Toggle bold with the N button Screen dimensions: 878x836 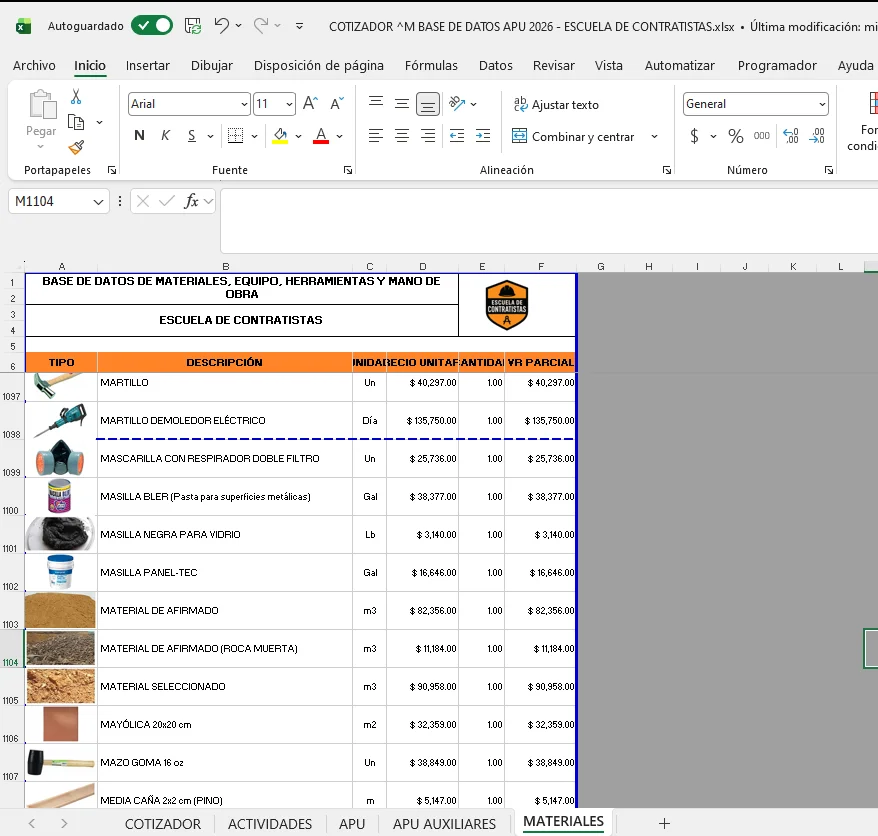coord(139,136)
